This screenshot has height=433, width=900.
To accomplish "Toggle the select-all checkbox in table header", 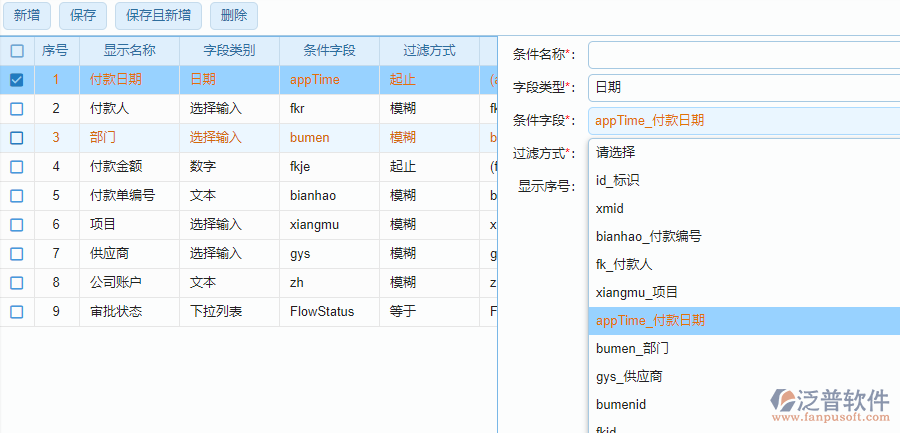I will click(x=17, y=51).
